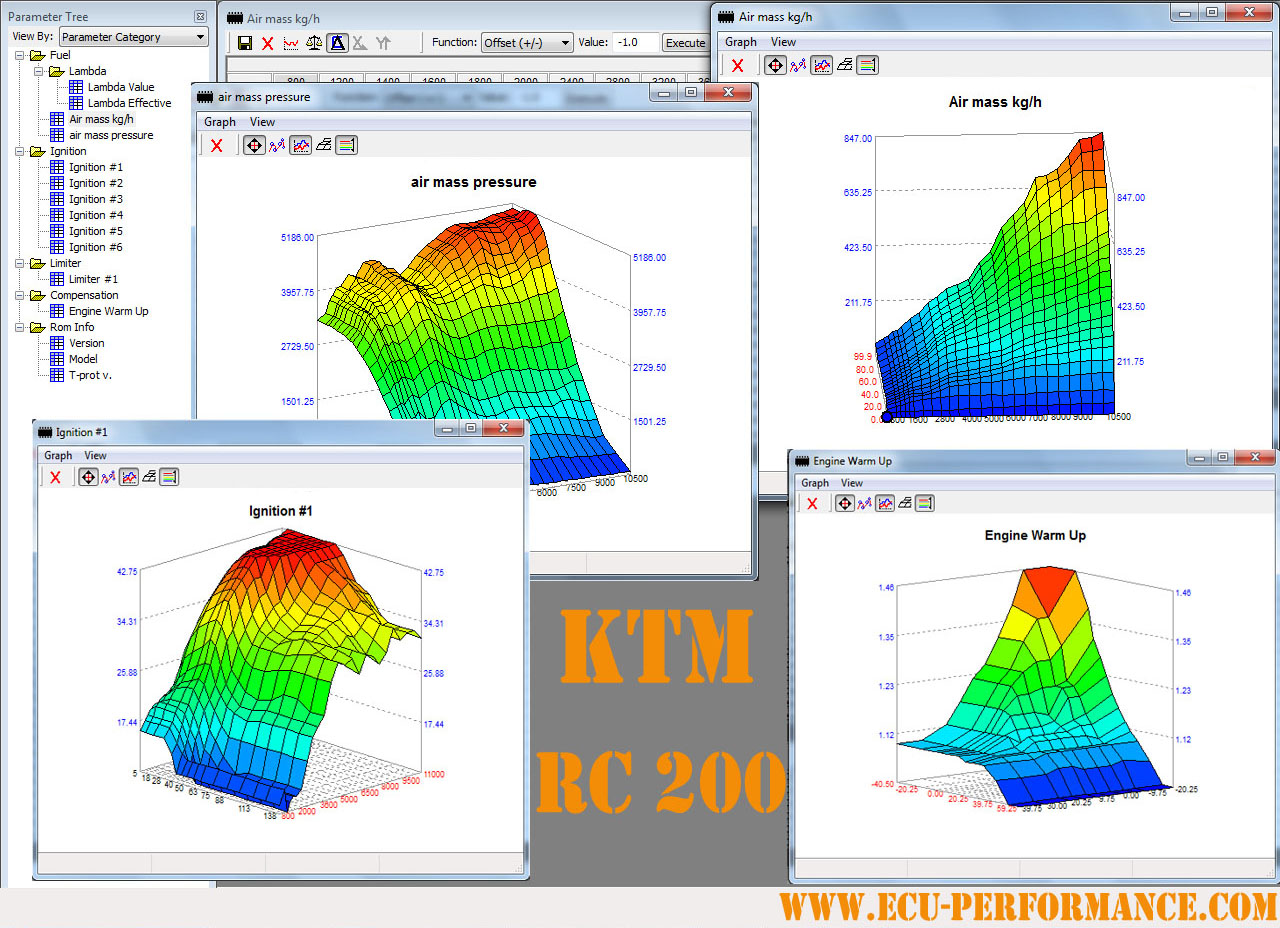The image size is (1280, 928).
Task: Select Ignition #3 in Parameter Tree
Action: pyautogui.click(x=96, y=199)
